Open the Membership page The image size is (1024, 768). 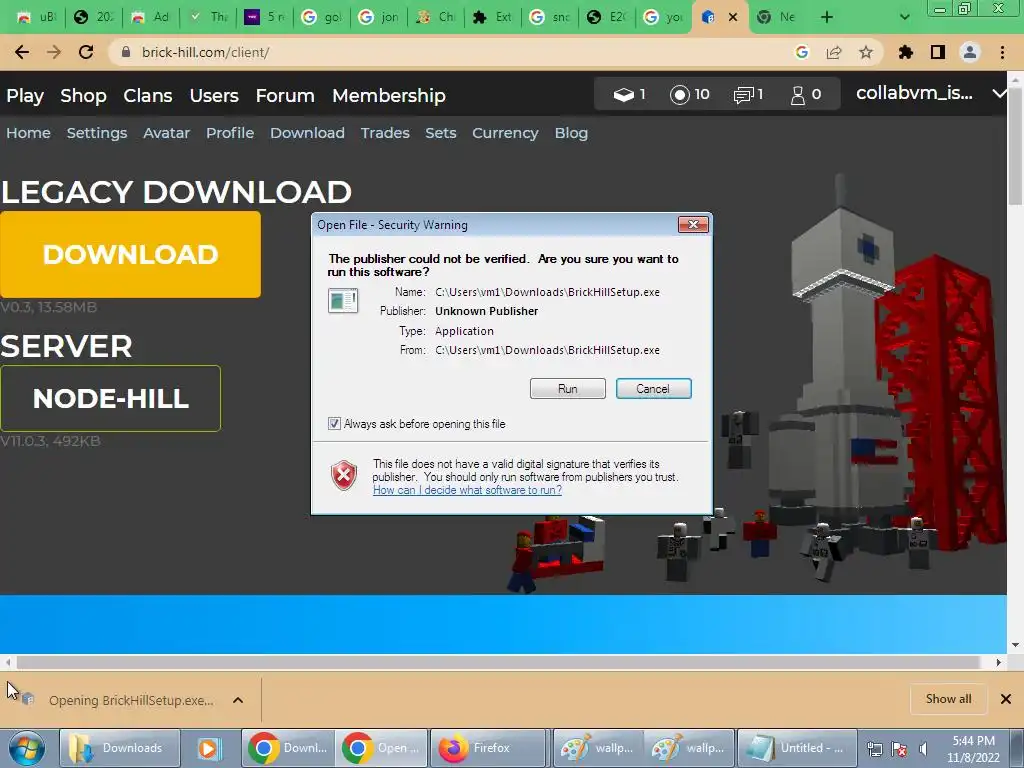point(389,95)
